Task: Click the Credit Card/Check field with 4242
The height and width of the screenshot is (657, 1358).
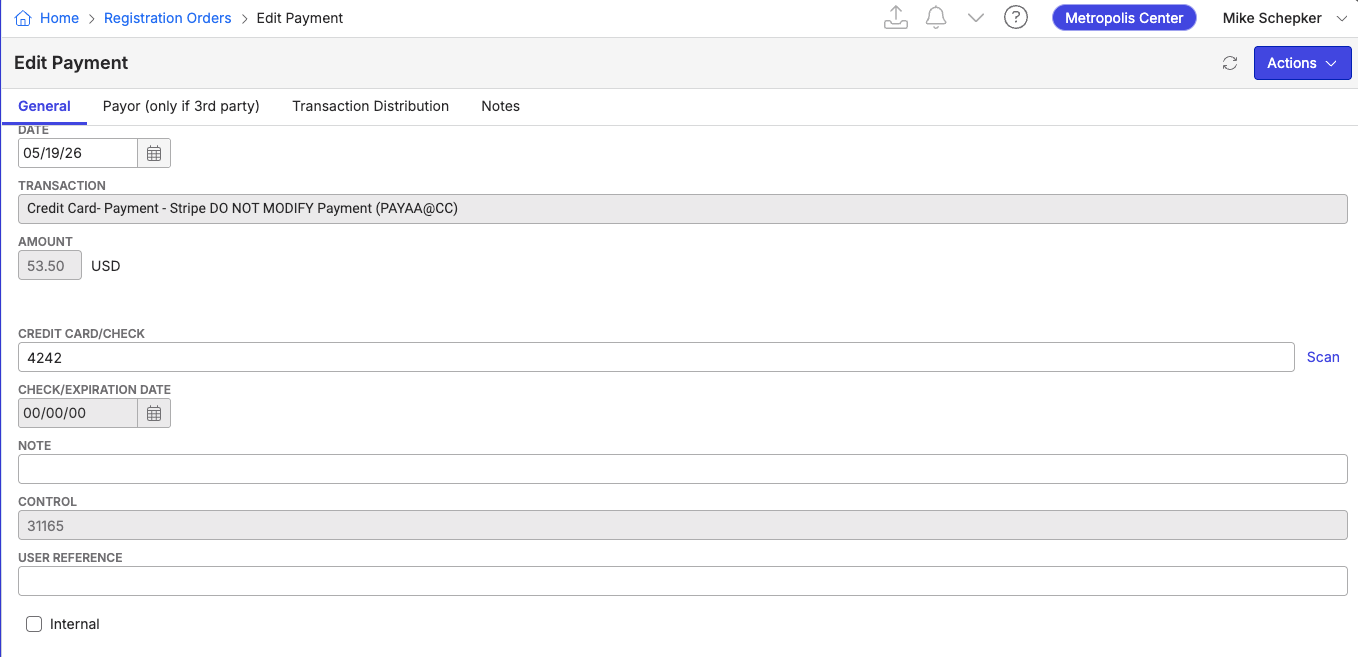Action: click(656, 357)
